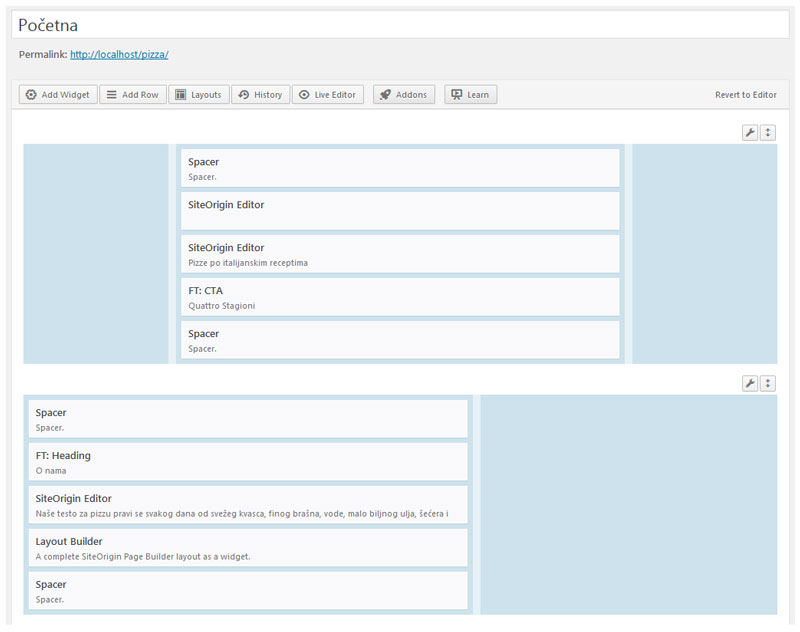Click 'A complete SiteOrigin Page Builder layout' text

point(143,557)
